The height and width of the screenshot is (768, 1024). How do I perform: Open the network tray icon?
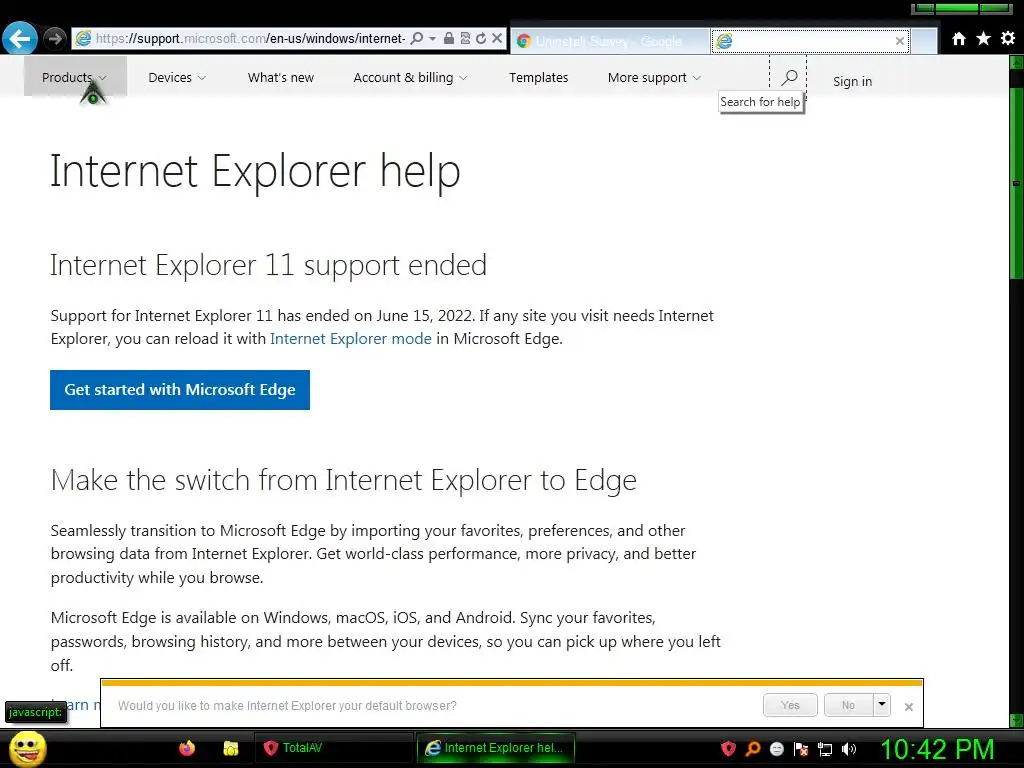click(825, 749)
